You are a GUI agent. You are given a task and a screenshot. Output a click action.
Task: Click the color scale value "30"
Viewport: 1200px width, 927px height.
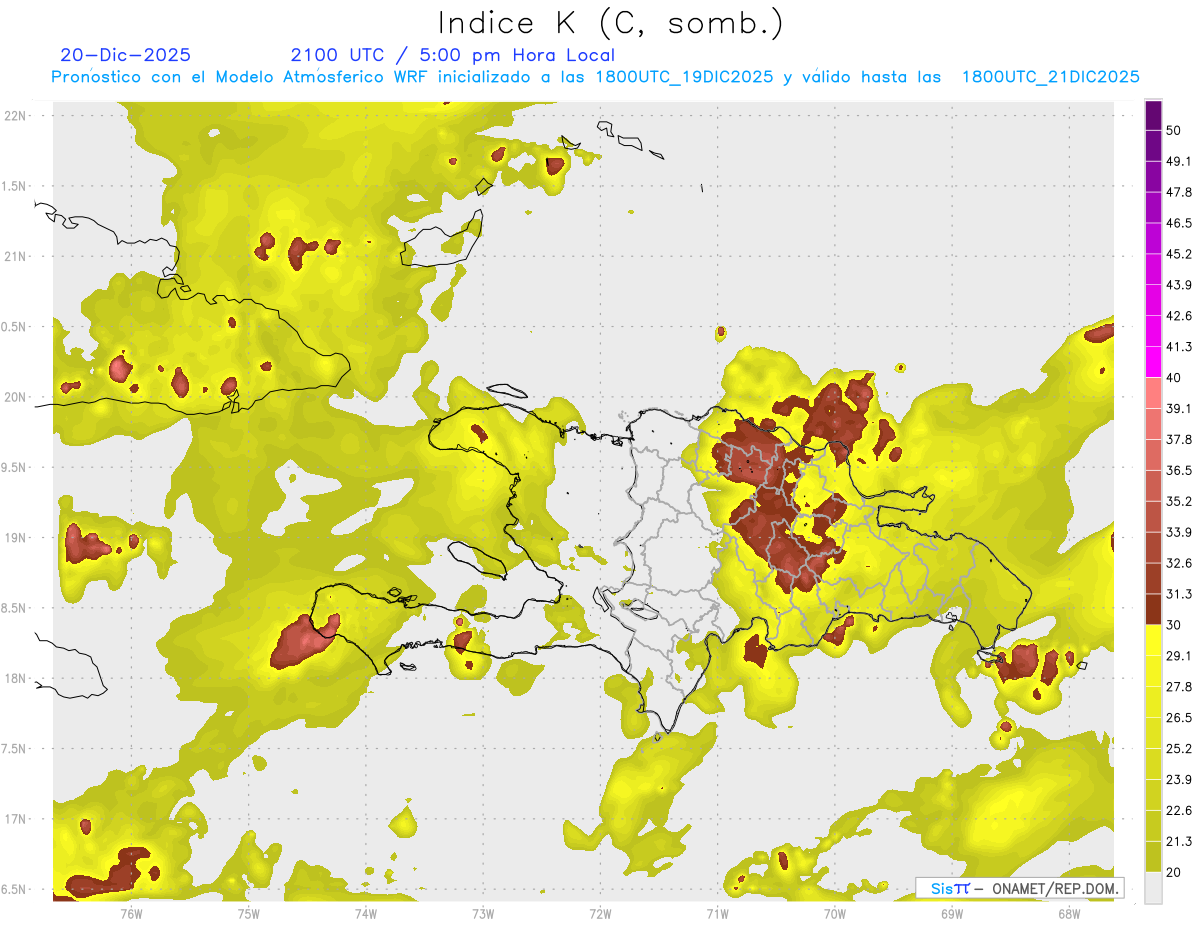[x=1174, y=625]
